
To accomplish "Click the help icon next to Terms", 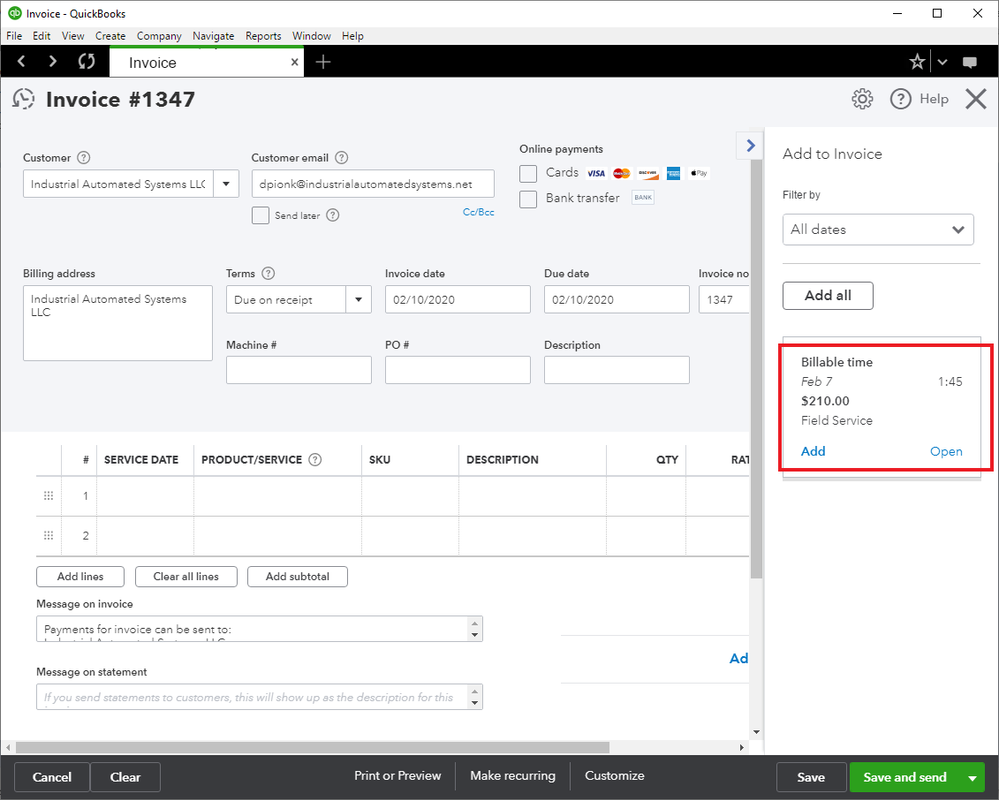I will click(x=268, y=273).
